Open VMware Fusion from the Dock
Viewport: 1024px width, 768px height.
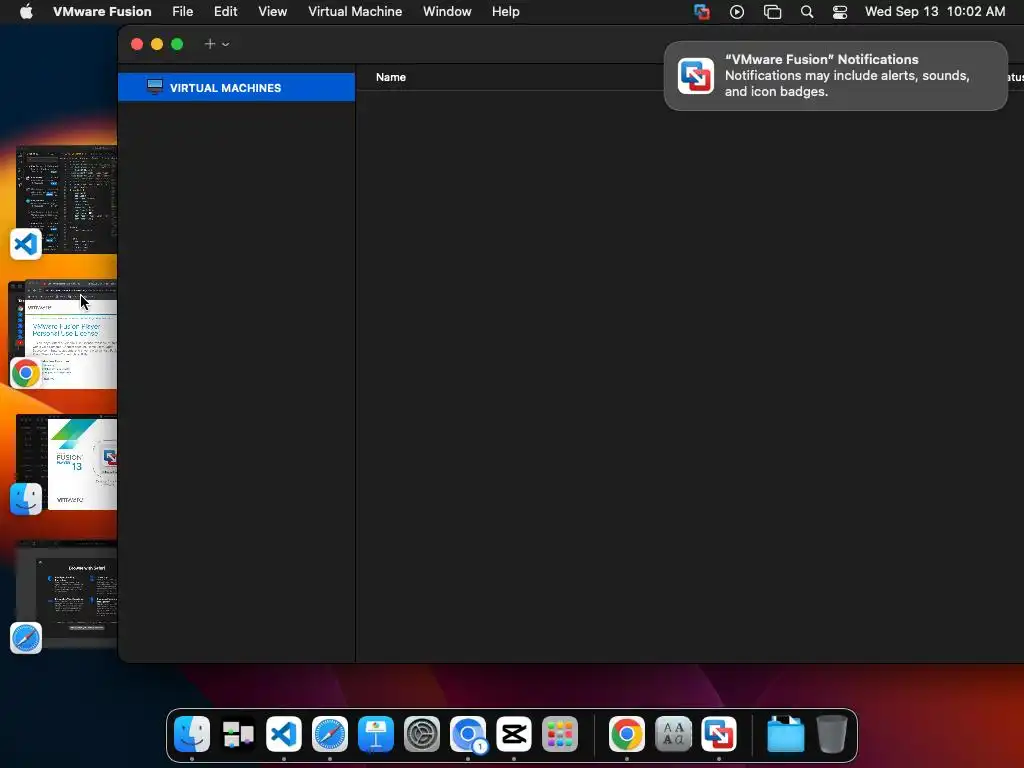(719, 734)
